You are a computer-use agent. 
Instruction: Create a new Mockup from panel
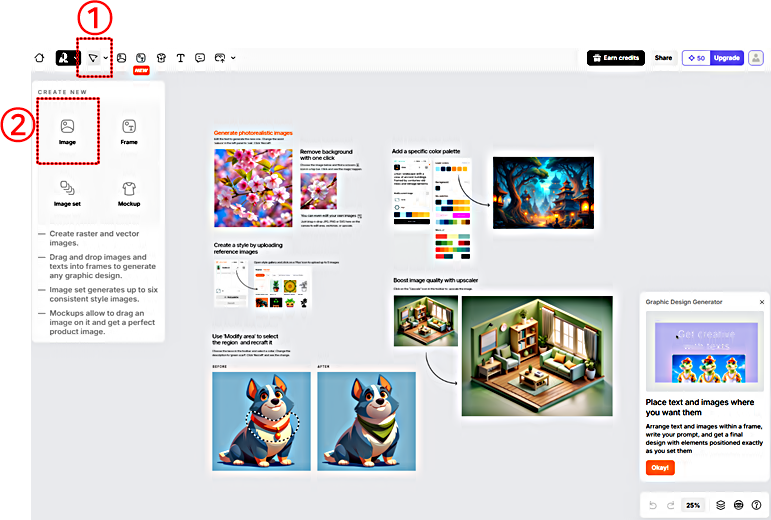coord(129,193)
